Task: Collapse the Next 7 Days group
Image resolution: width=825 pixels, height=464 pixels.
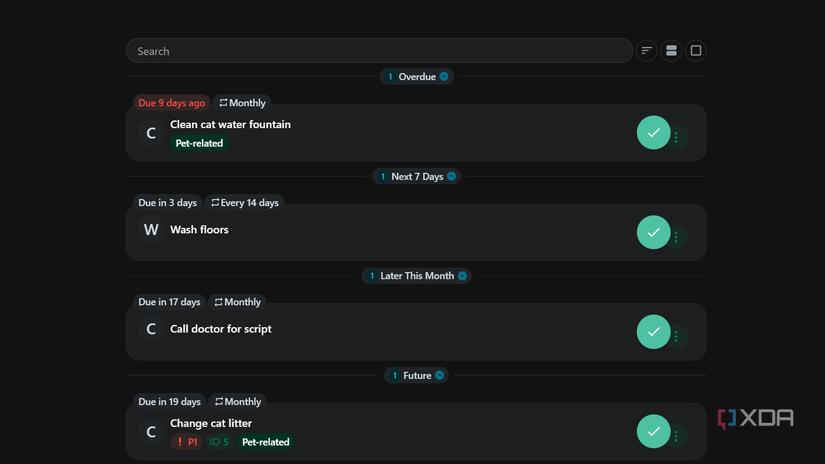Action: click(x=451, y=177)
